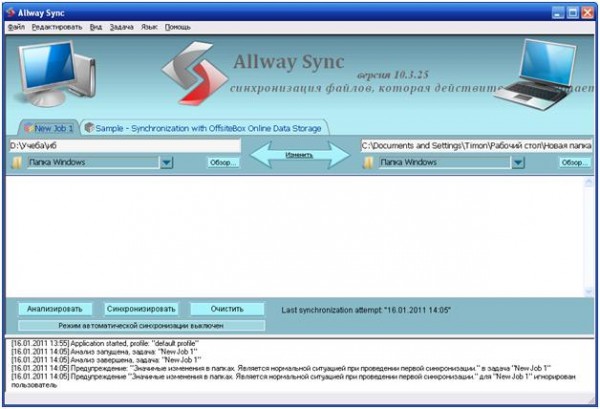Click the right Обзор... browse button

575,163
